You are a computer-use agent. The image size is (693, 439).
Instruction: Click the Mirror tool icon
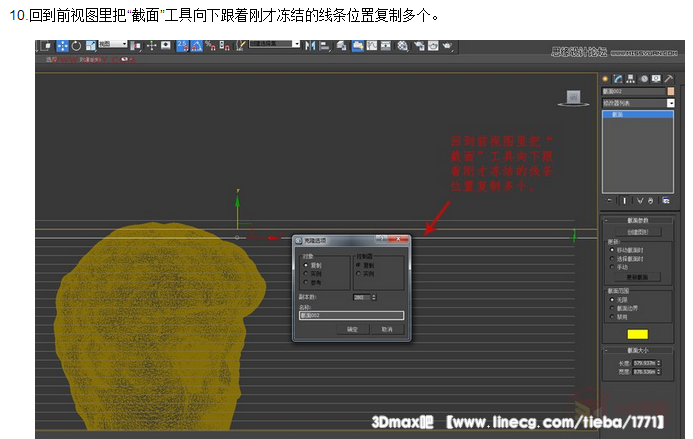pos(310,46)
